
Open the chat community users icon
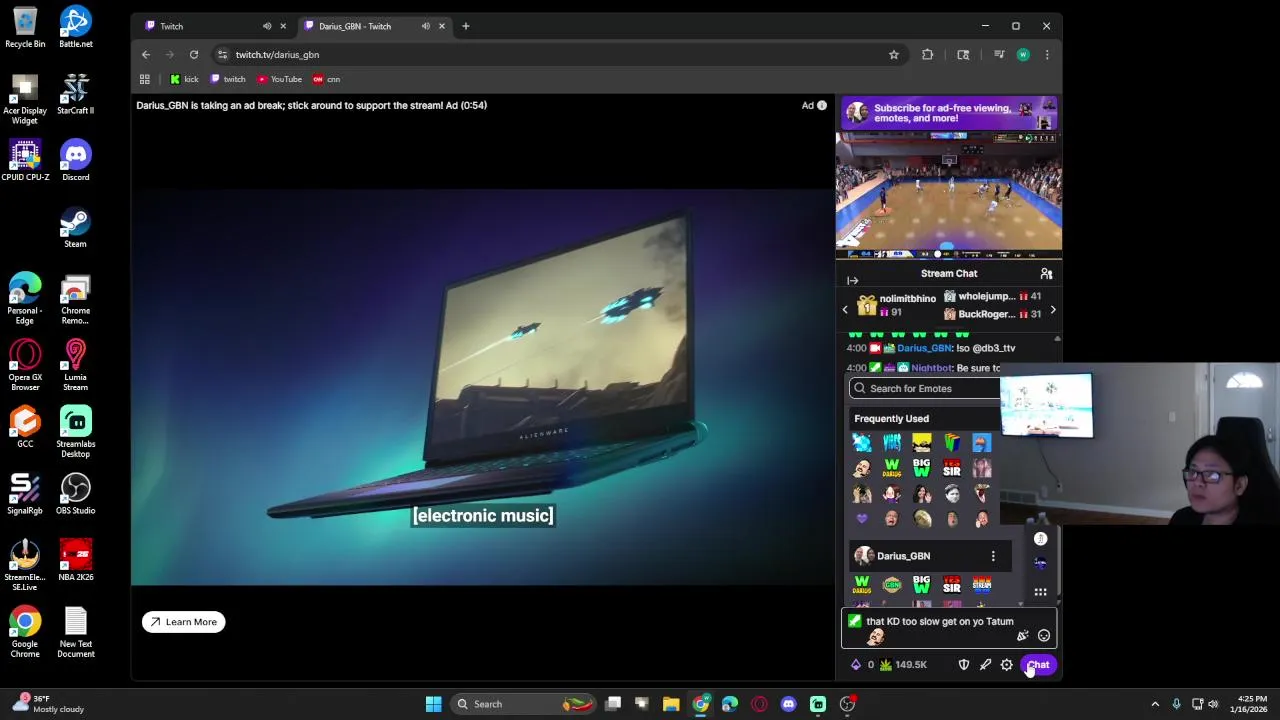(1046, 273)
